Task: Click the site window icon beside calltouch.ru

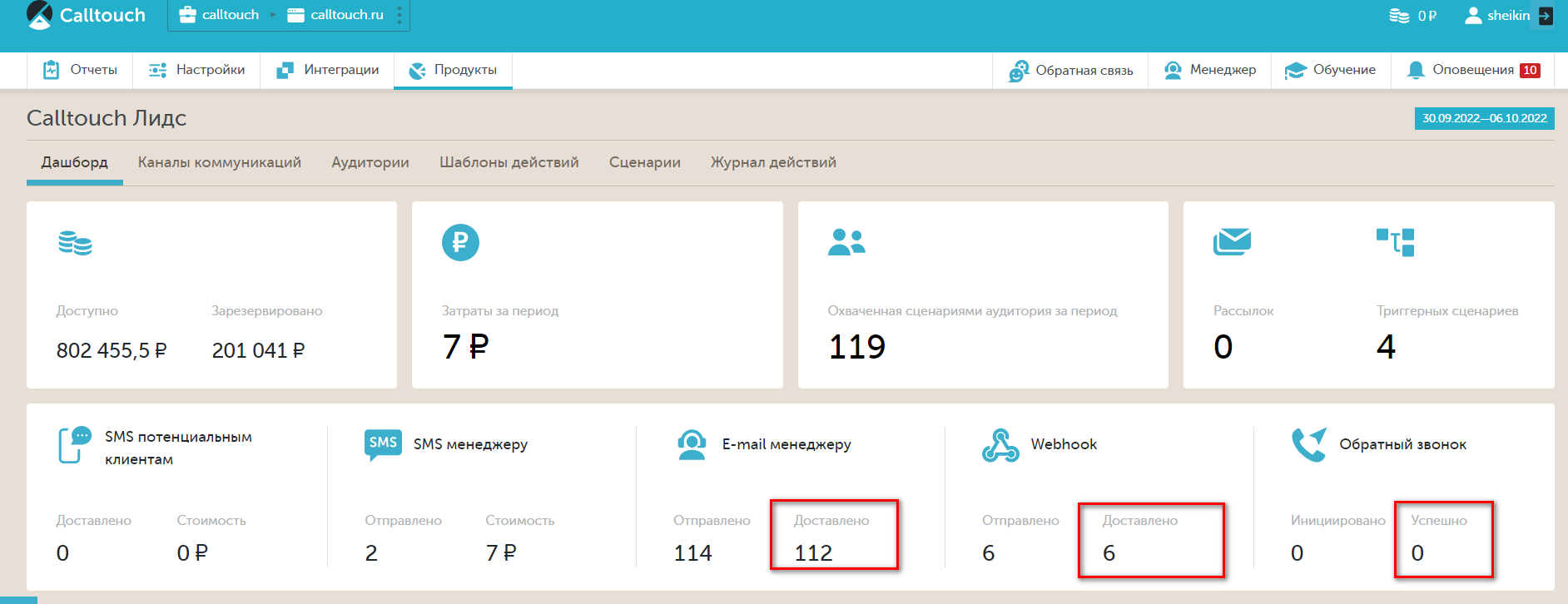Action: coord(295,15)
